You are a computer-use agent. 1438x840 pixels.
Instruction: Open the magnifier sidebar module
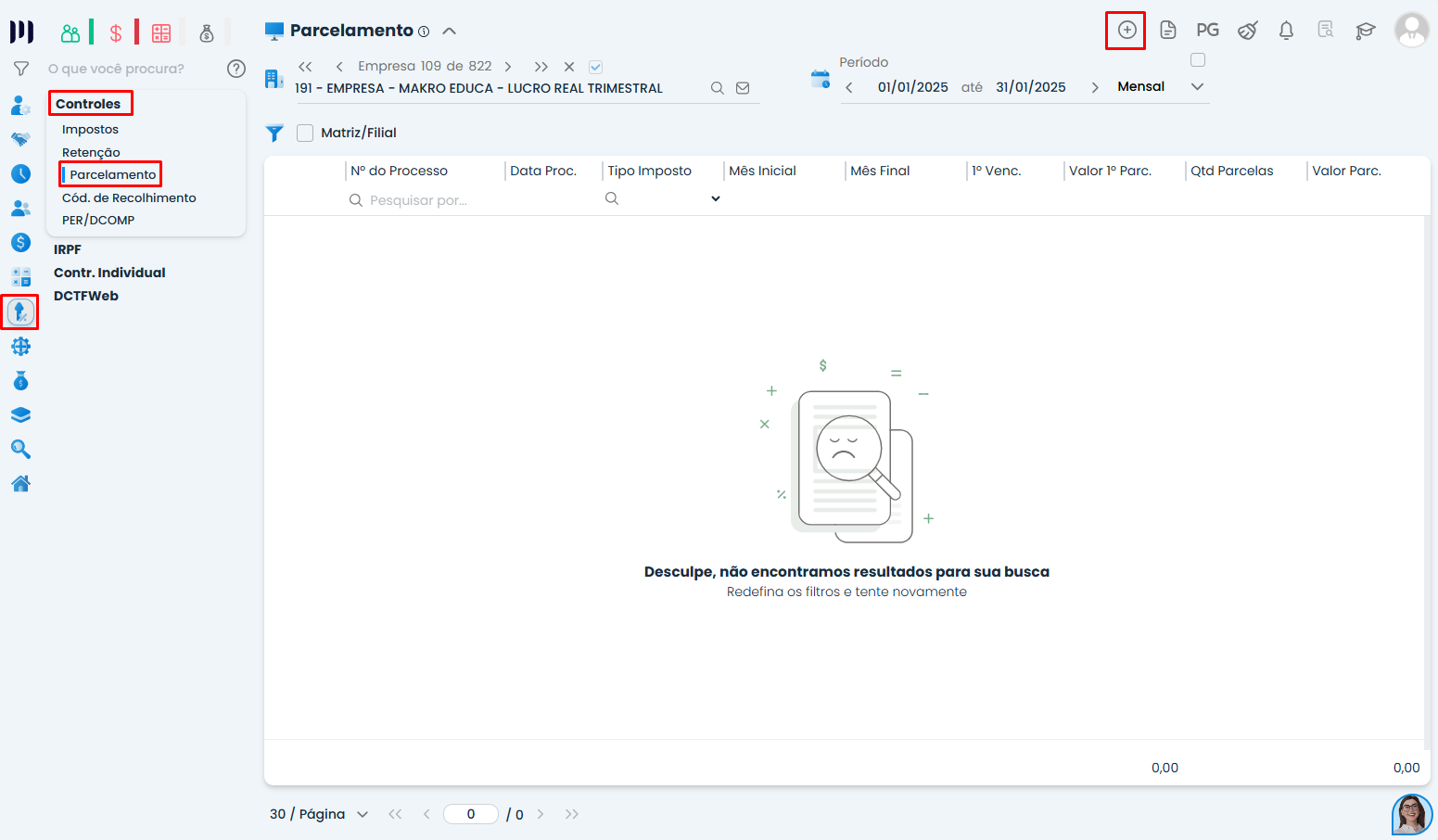[x=20, y=449]
